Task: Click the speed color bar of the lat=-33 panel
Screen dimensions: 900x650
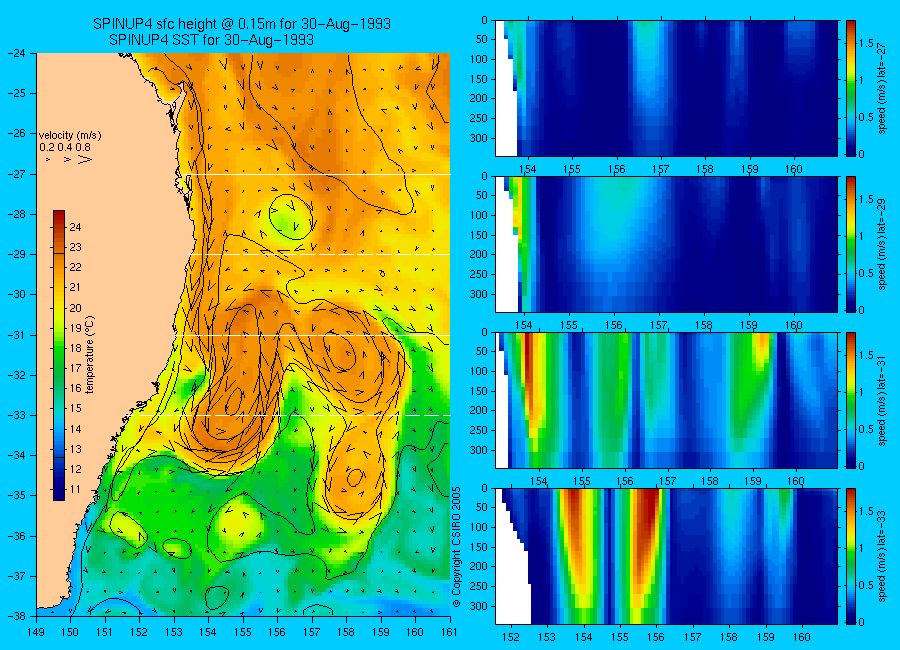Action: pyautogui.click(x=851, y=556)
